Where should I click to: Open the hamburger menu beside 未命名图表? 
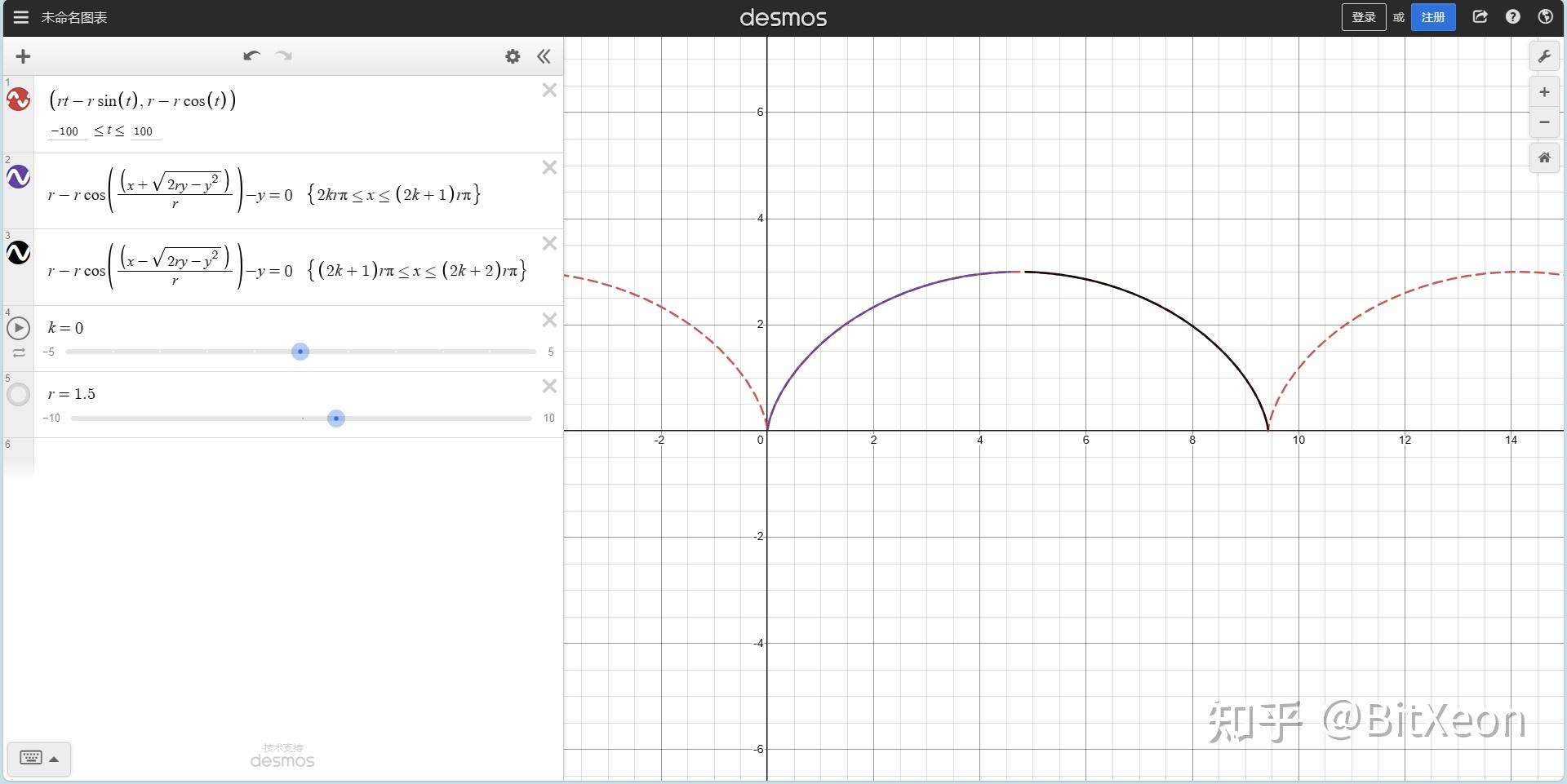pyautogui.click(x=21, y=17)
